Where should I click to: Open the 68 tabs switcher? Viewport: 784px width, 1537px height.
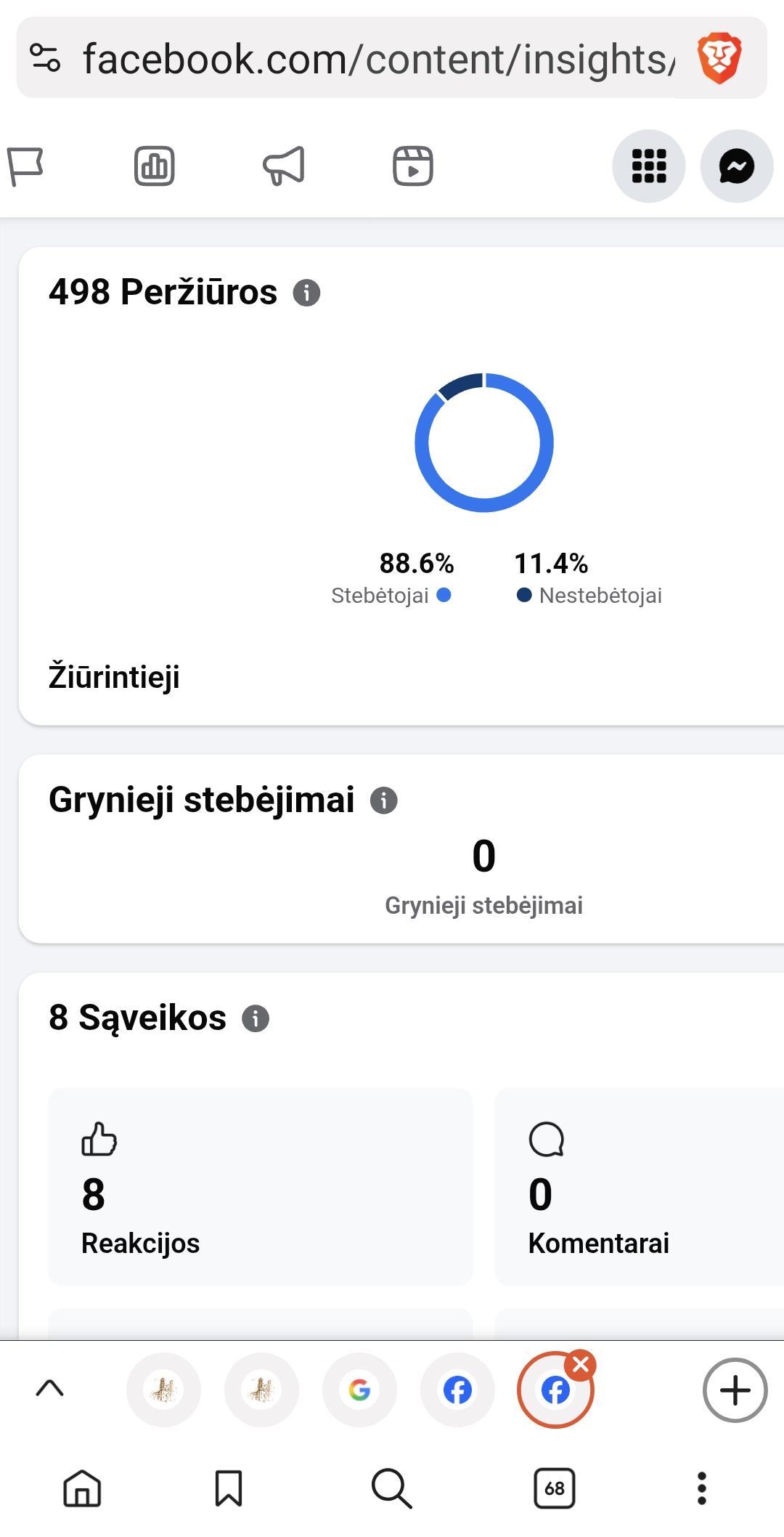coord(555,1488)
